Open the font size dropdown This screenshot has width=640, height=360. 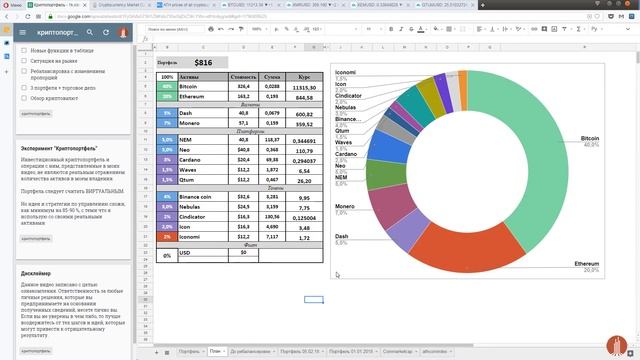tap(372, 29)
